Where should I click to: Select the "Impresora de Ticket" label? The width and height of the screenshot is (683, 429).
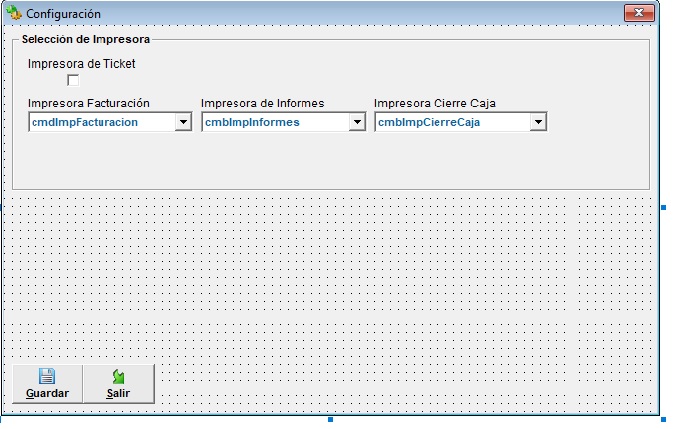(81, 64)
